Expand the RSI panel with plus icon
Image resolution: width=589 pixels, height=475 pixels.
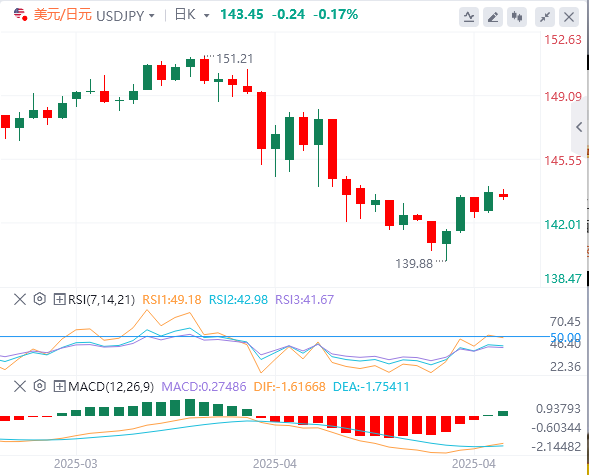tap(59, 299)
